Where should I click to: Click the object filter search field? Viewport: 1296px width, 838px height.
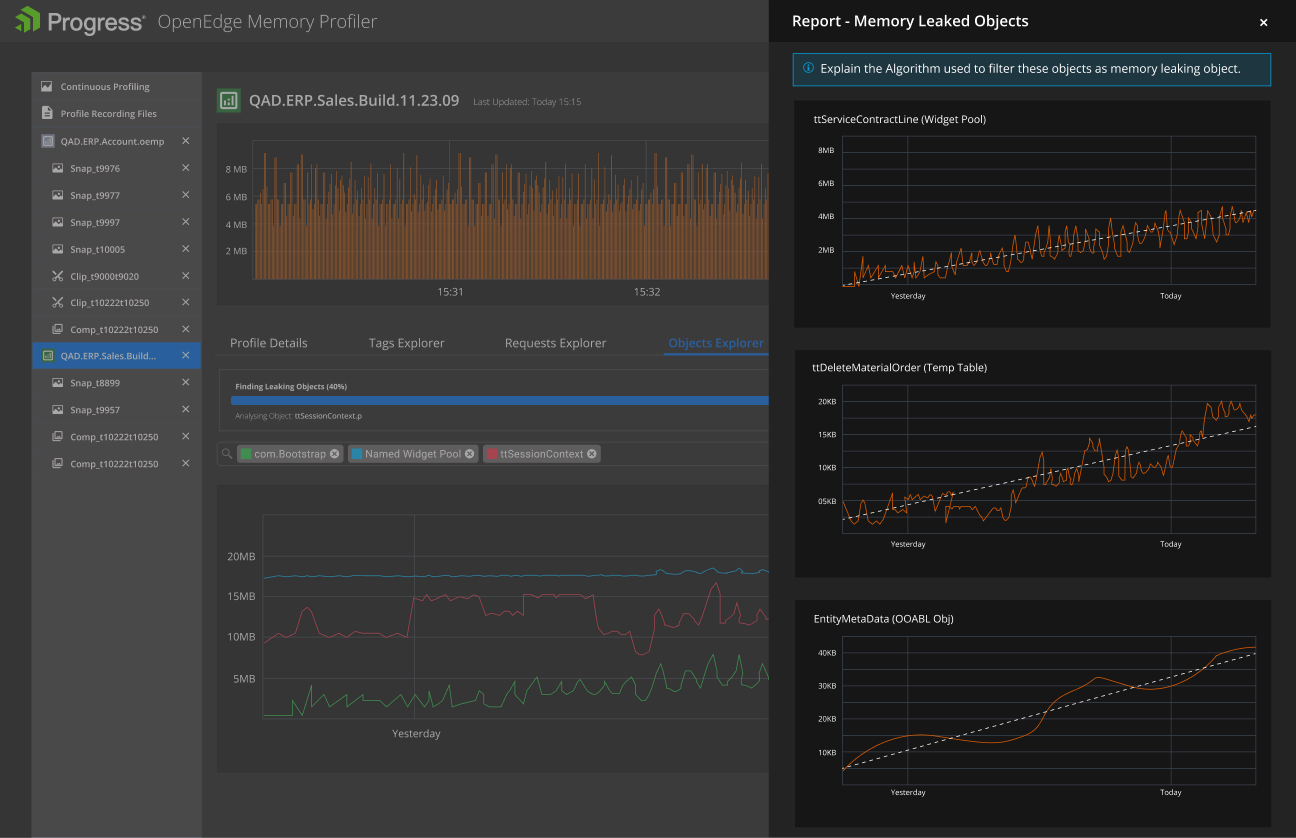click(494, 454)
